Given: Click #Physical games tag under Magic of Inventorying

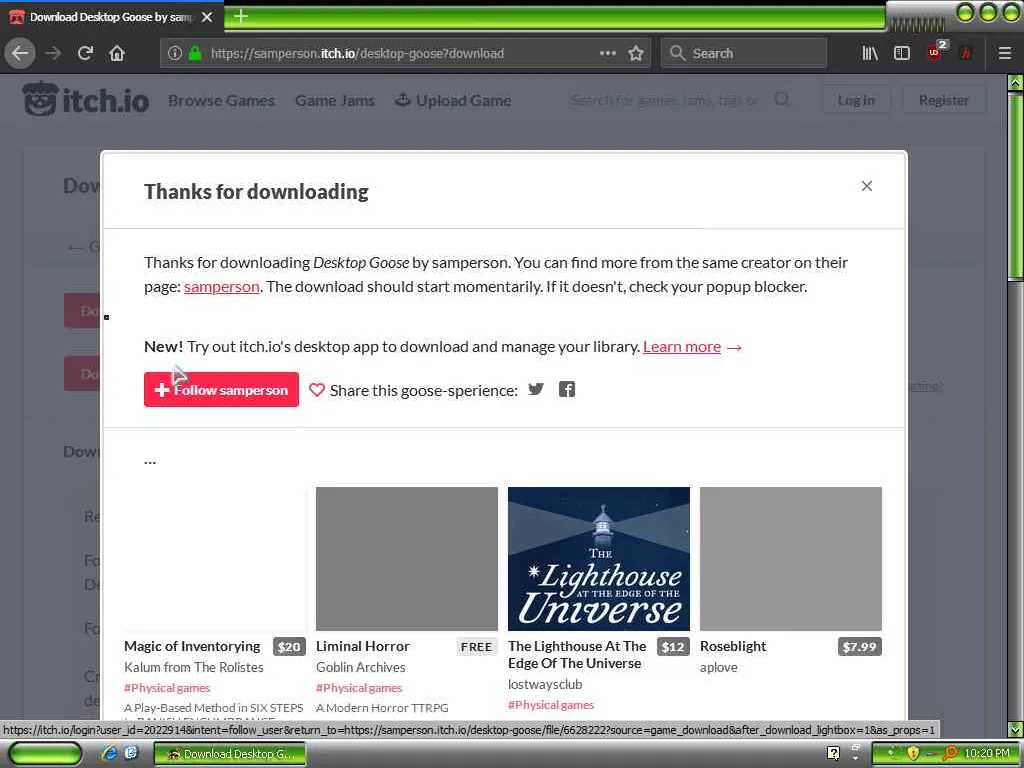Looking at the screenshot, I should point(167,688).
